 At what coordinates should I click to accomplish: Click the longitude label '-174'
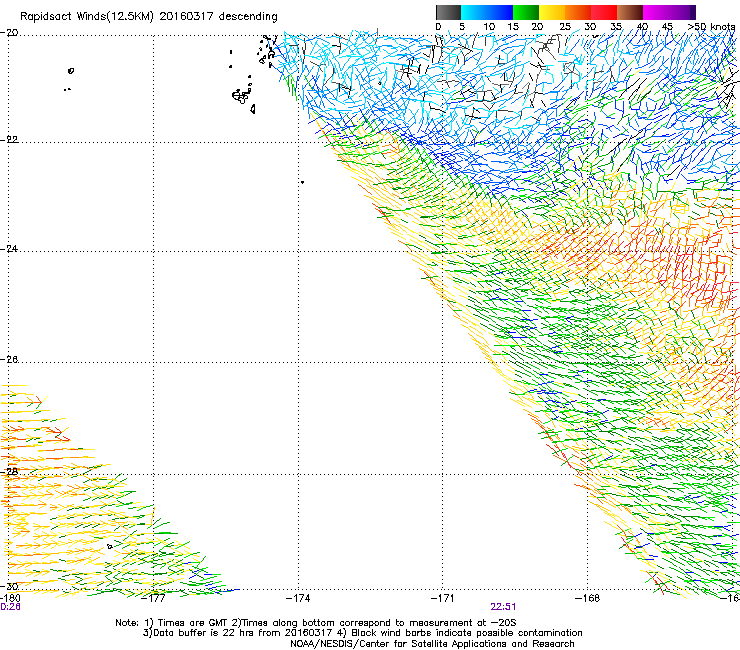[x=298, y=598]
